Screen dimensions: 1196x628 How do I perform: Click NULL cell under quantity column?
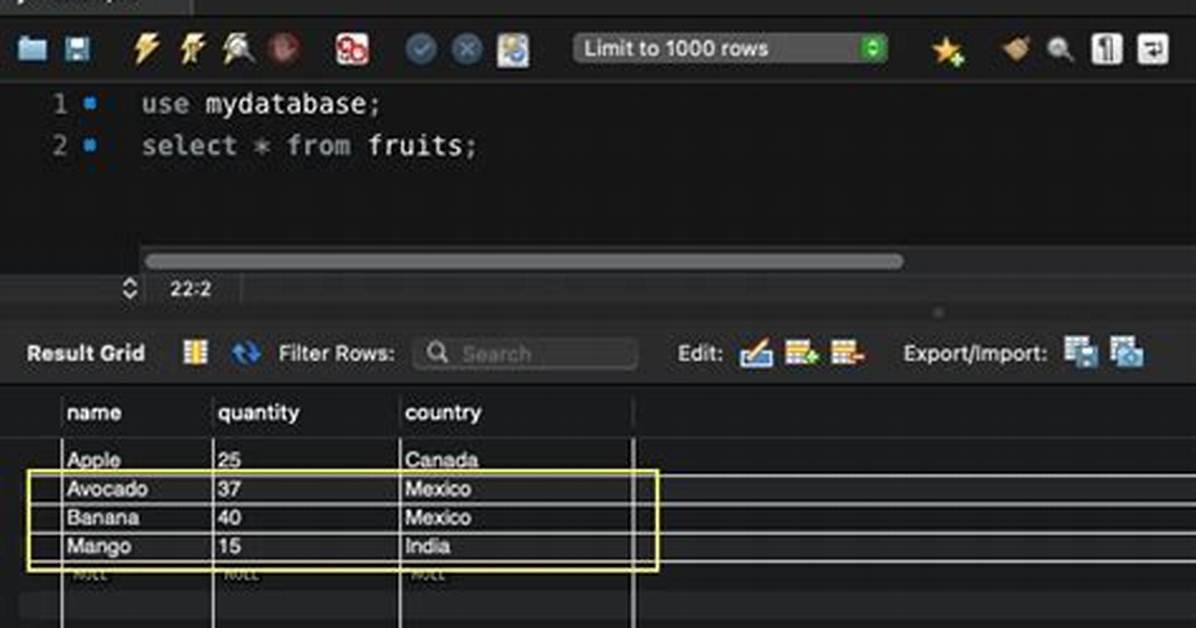[x=306, y=575]
